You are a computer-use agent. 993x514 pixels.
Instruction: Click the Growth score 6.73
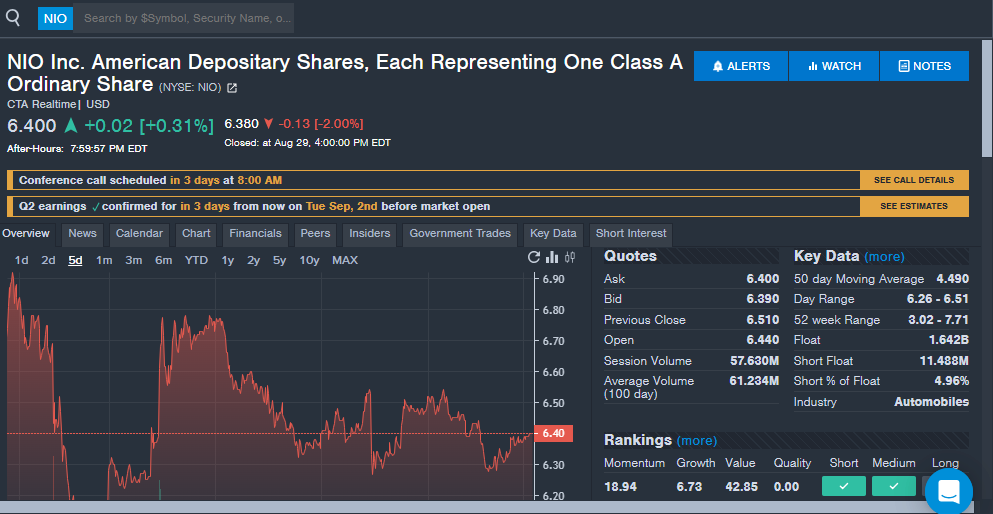click(x=688, y=487)
